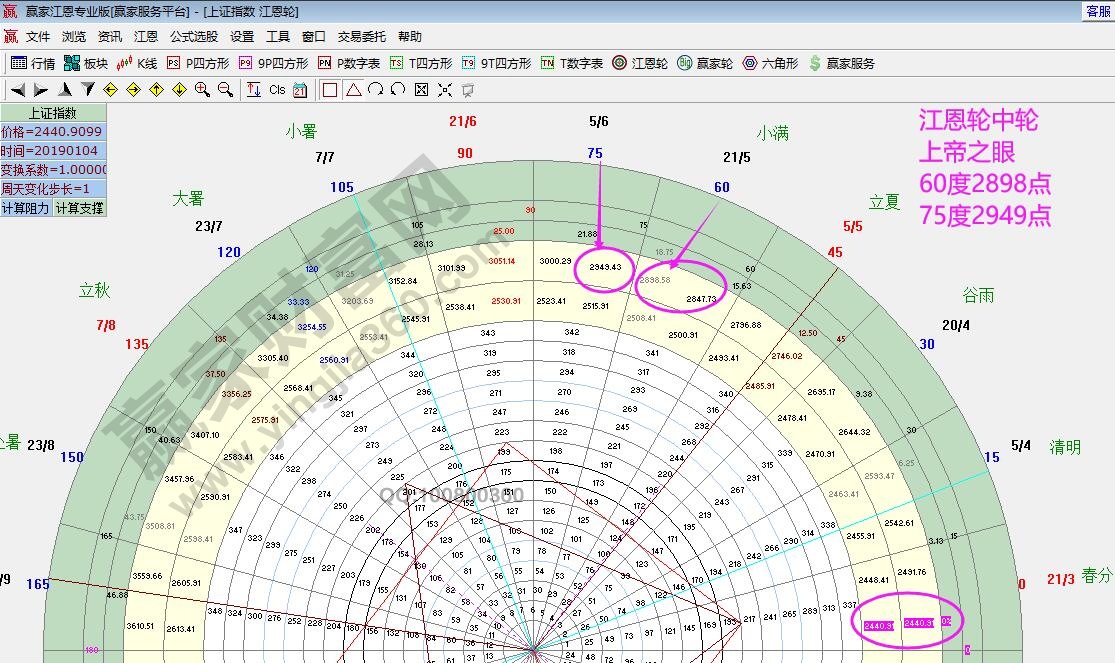1115x663 pixels.
Task: Select the zoom in magnifier tool
Action: (x=199, y=89)
